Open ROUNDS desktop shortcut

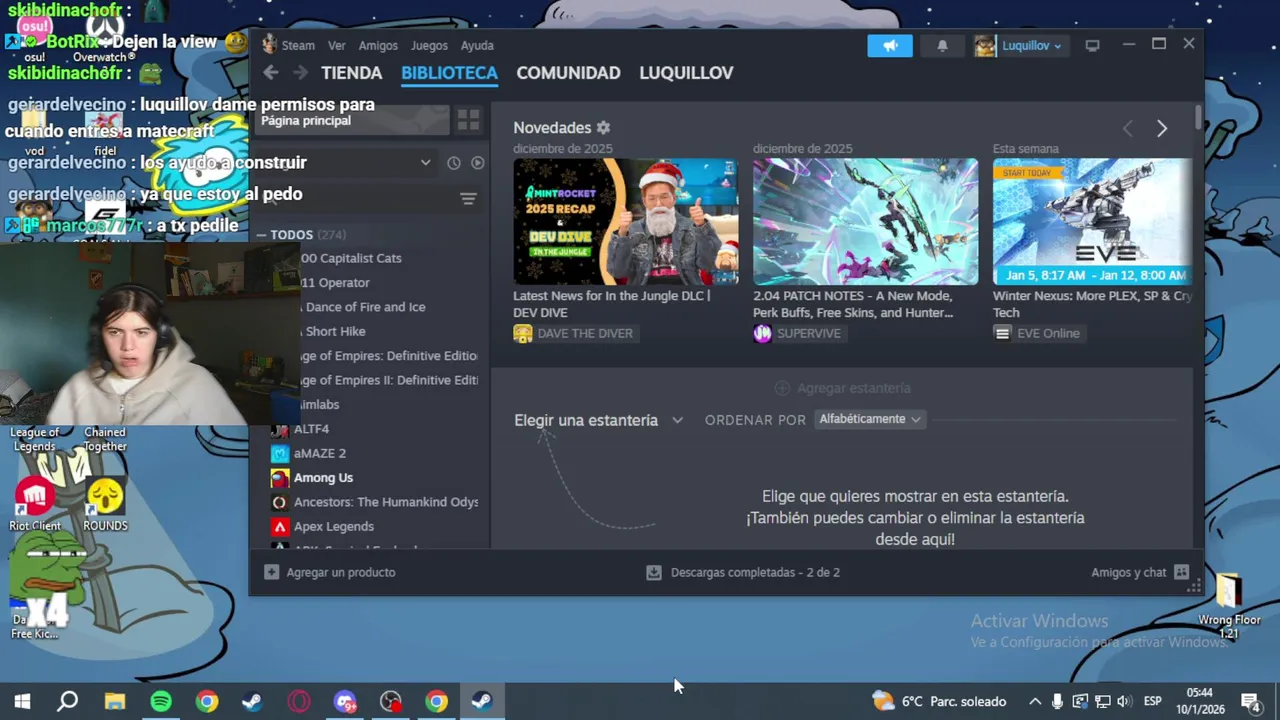coord(105,503)
